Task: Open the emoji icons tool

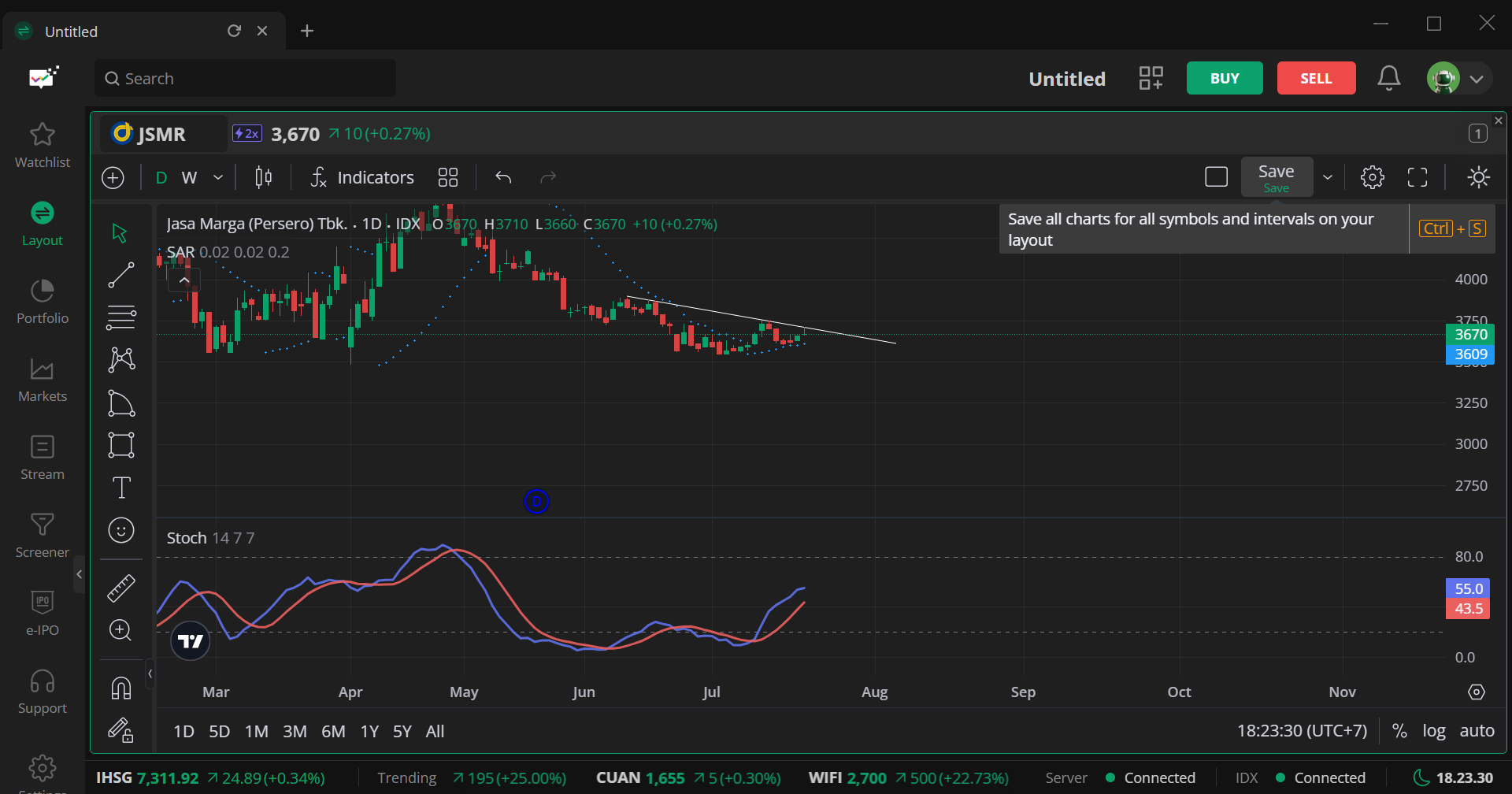Action: coord(120,530)
